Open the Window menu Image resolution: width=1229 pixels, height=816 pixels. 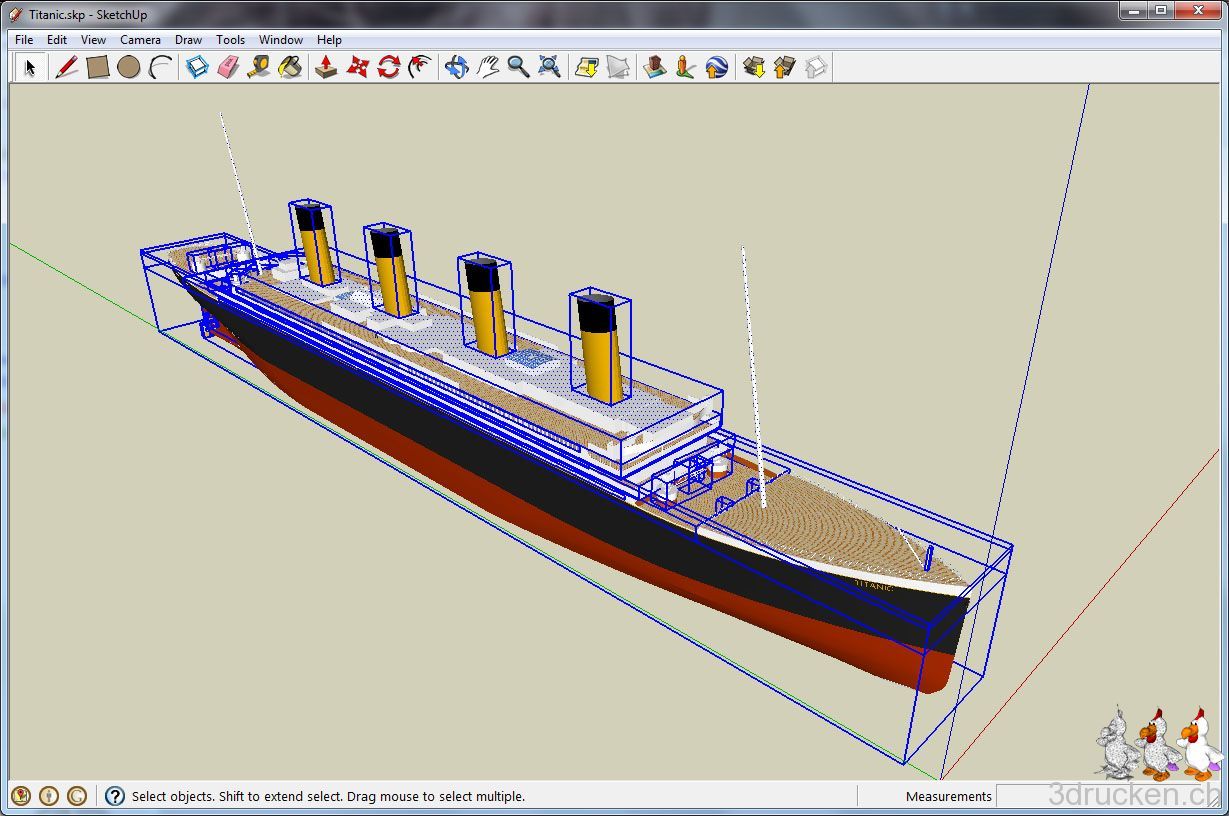coord(281,40)
